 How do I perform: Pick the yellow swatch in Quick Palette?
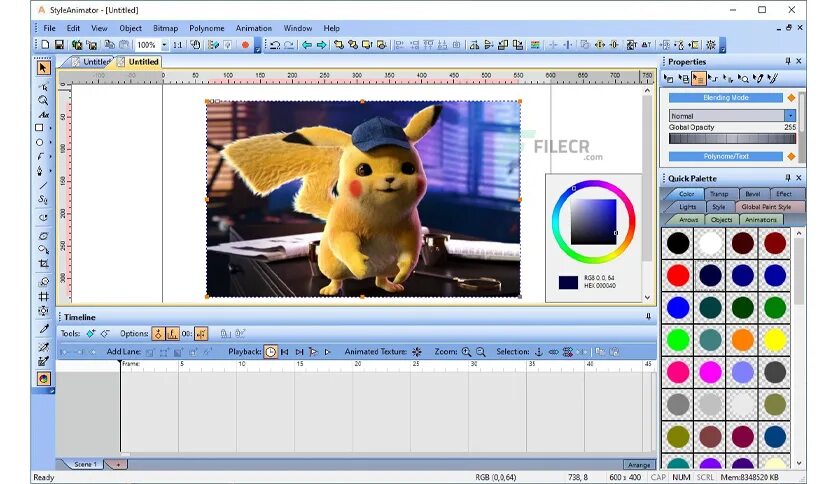pos(775,340)
